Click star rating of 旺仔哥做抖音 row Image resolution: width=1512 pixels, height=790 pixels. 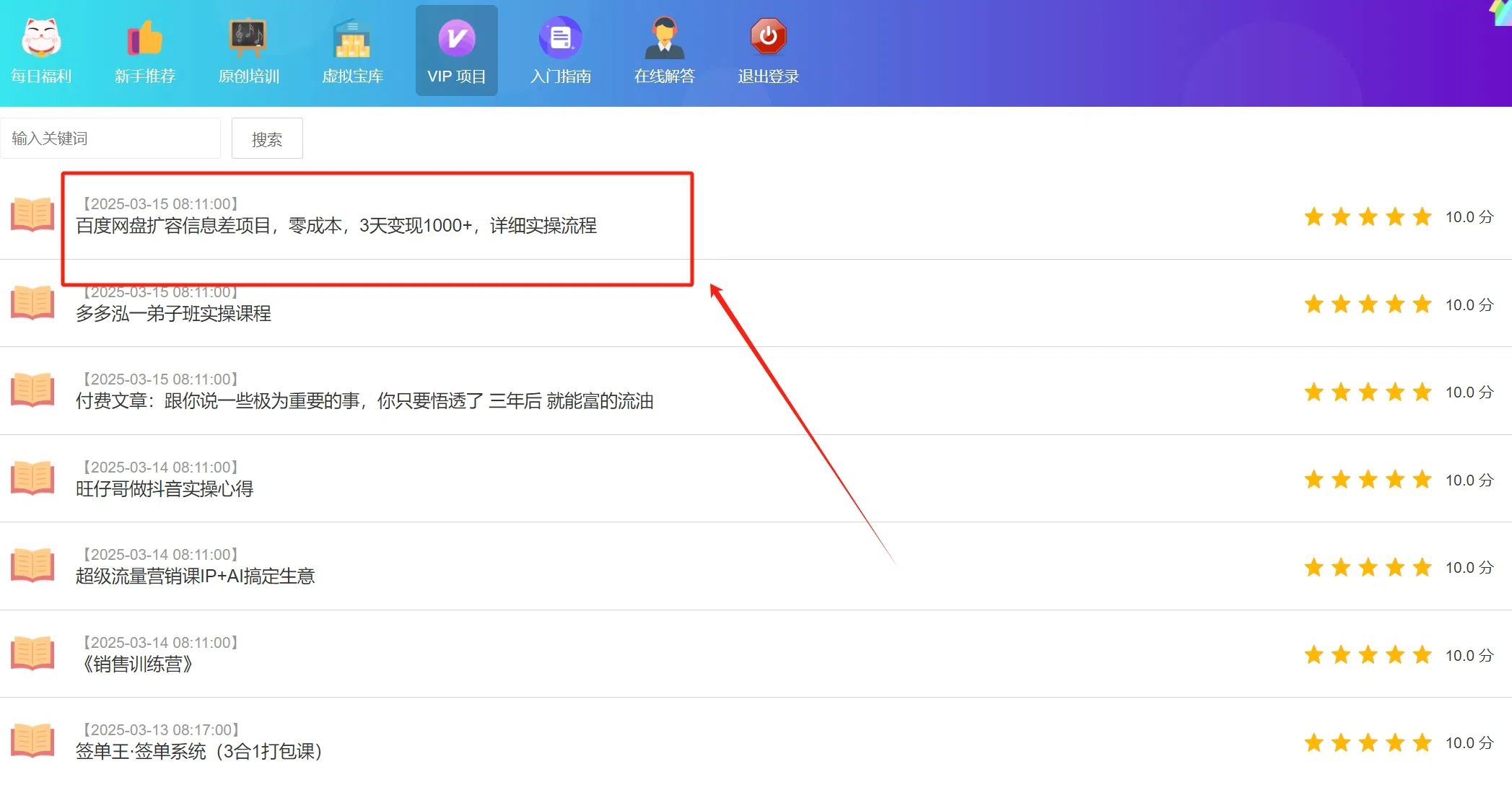point(1368,480)
